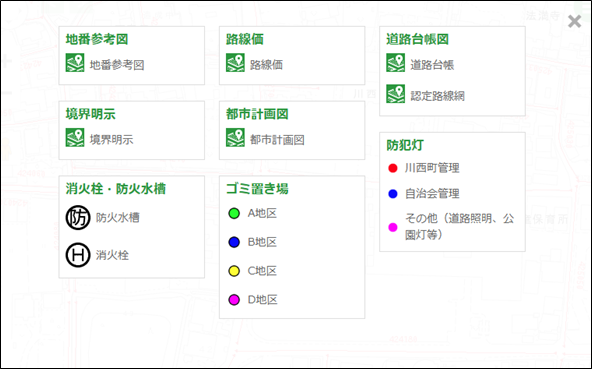Screen dimensions: 592x369
Task: Select the 川西町管理 text
Action: tap(432, 168)
